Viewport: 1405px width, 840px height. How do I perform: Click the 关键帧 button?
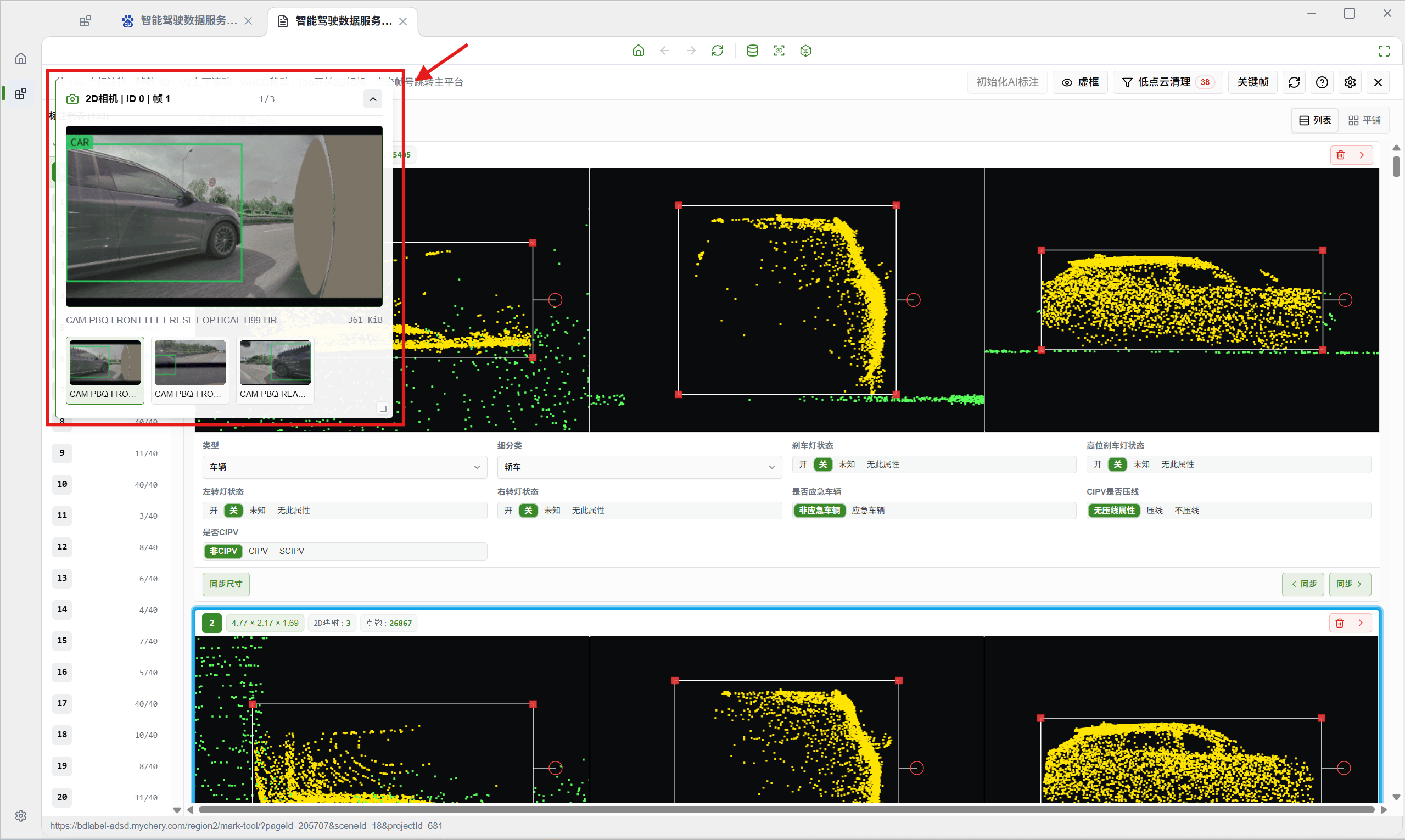tap(1252, 82)
